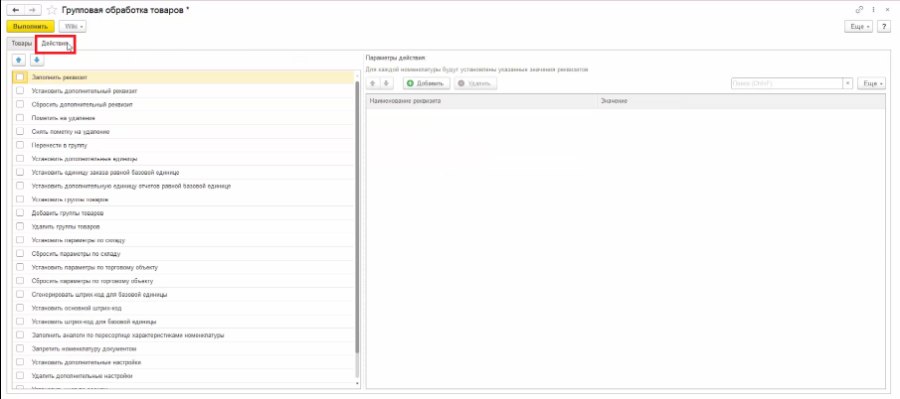Enable Добавить группы товаров checkbox

click(21, 213)
